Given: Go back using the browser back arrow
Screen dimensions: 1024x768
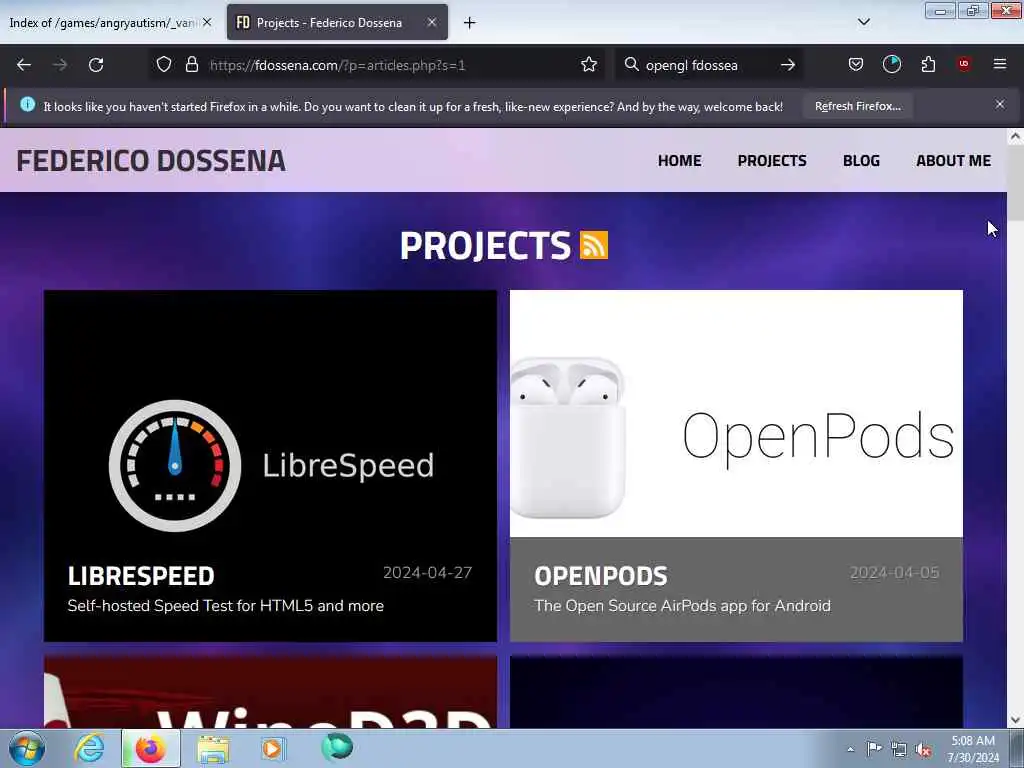Looking at the screenshot, I should click(x=24, y=65).
